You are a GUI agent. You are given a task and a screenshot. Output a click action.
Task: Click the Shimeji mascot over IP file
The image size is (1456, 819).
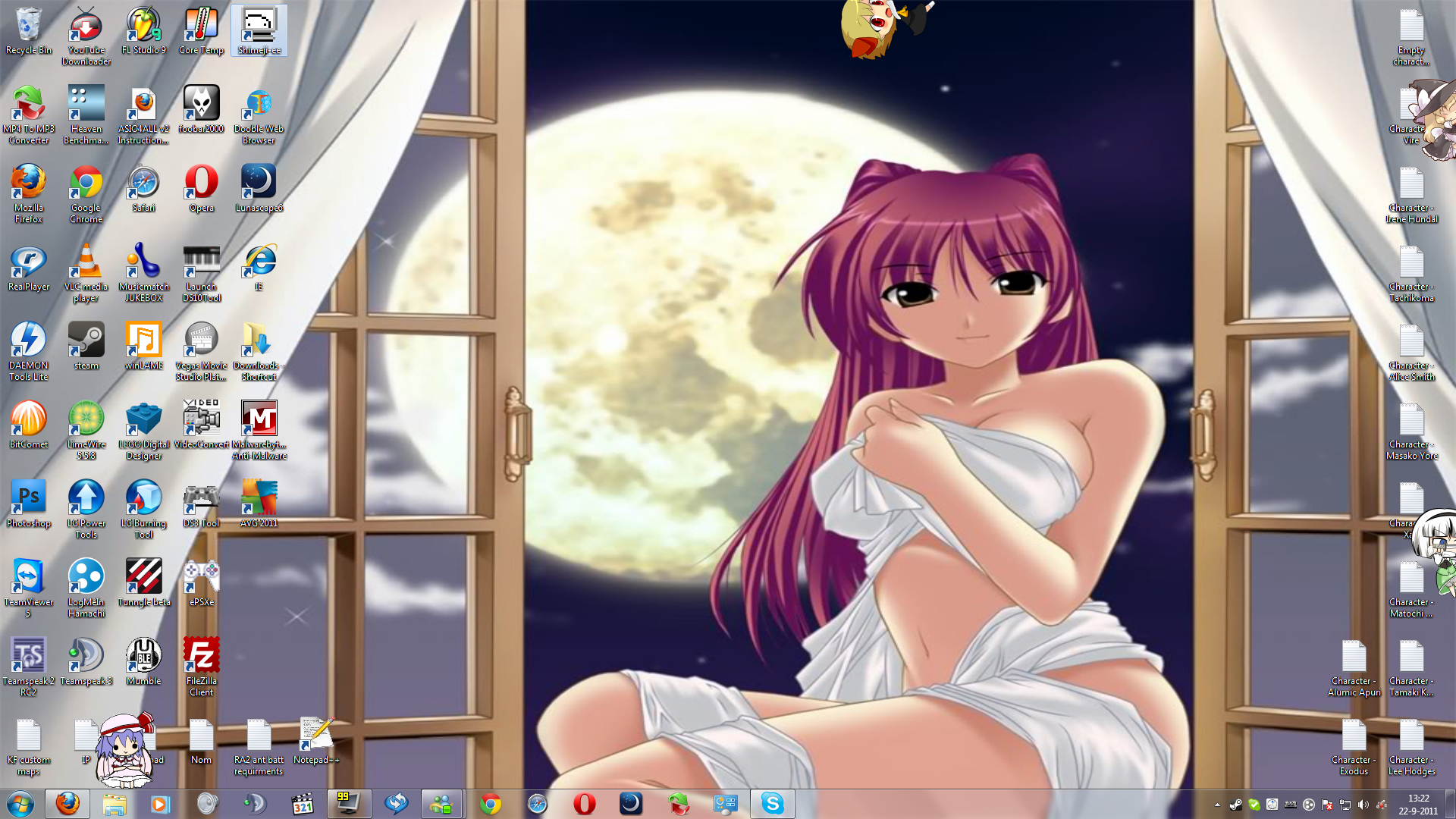point(124,749)
